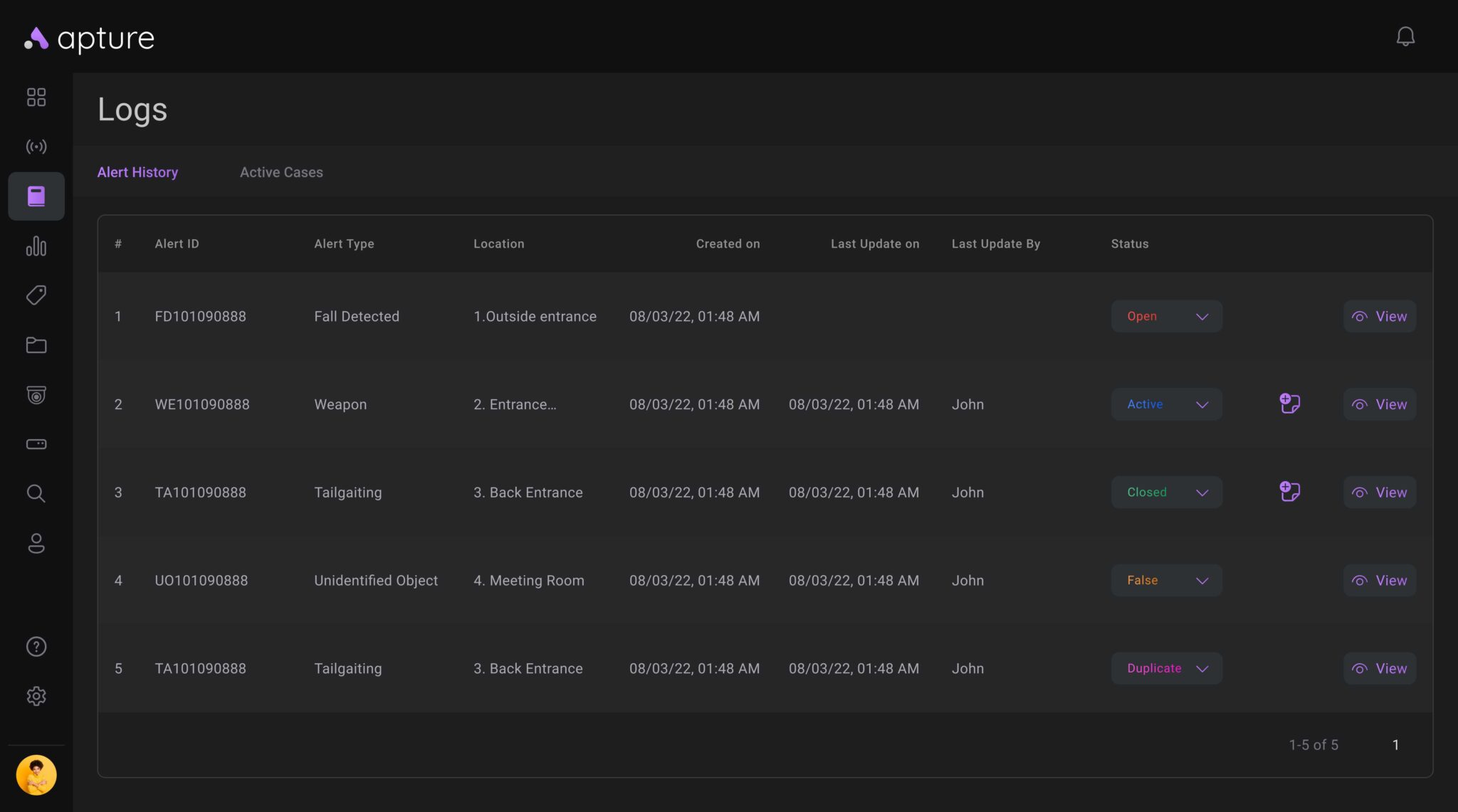The height and width of the screenshot is (812, 1458).
Task: Click the add note icon on closed Tailgaiting row
Action: click(x=1289, y=492)
